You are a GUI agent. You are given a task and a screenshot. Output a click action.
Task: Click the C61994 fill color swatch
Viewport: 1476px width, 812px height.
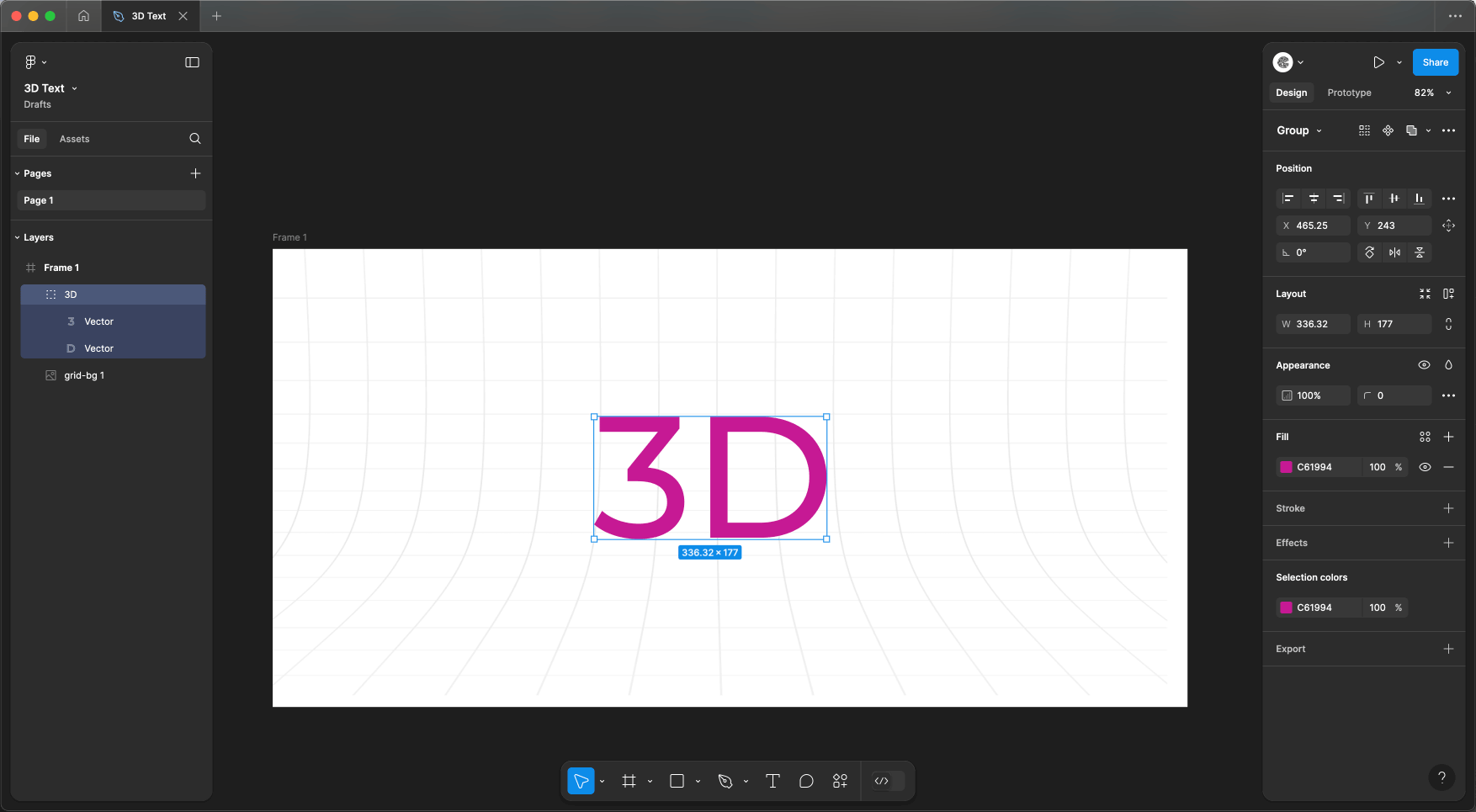pos(1286,467)
